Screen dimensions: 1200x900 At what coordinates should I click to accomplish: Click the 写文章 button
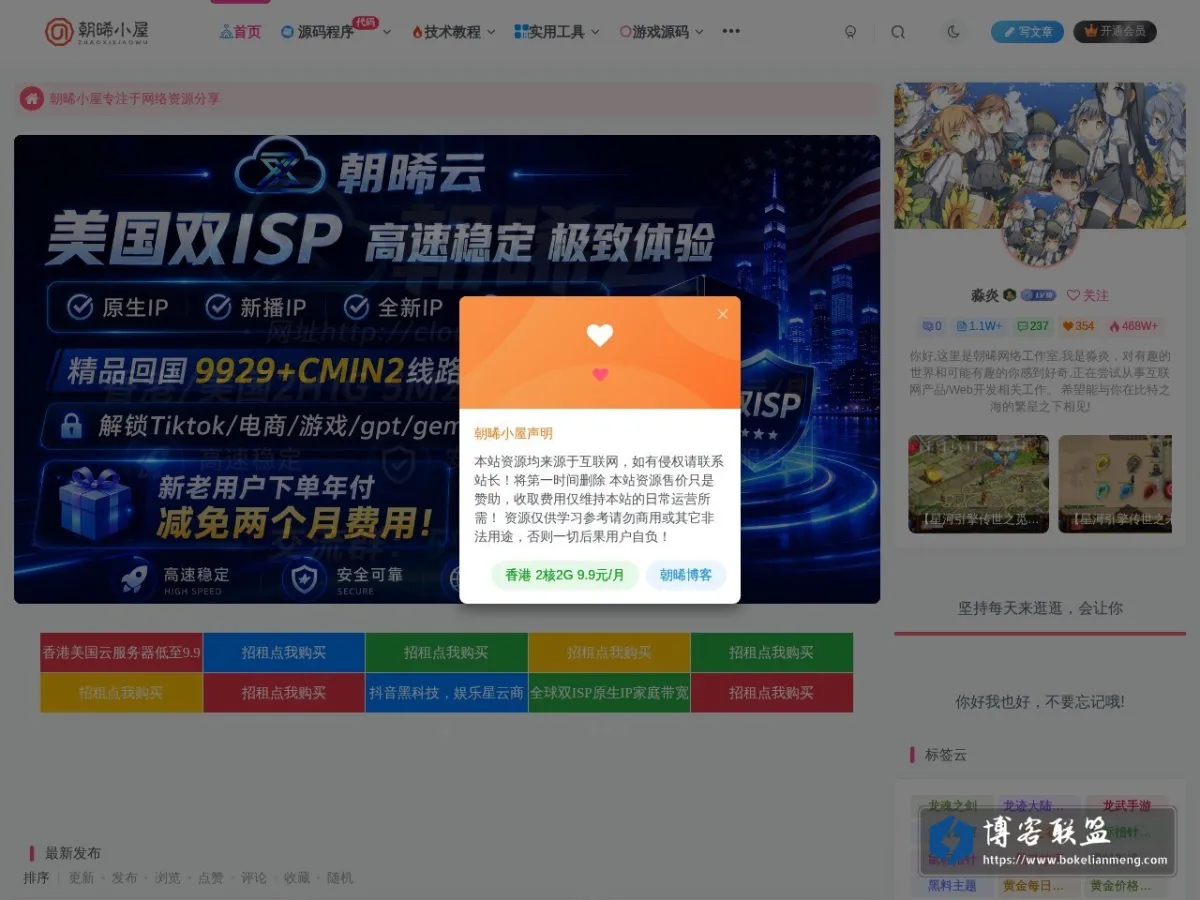tap(1027, 32)
